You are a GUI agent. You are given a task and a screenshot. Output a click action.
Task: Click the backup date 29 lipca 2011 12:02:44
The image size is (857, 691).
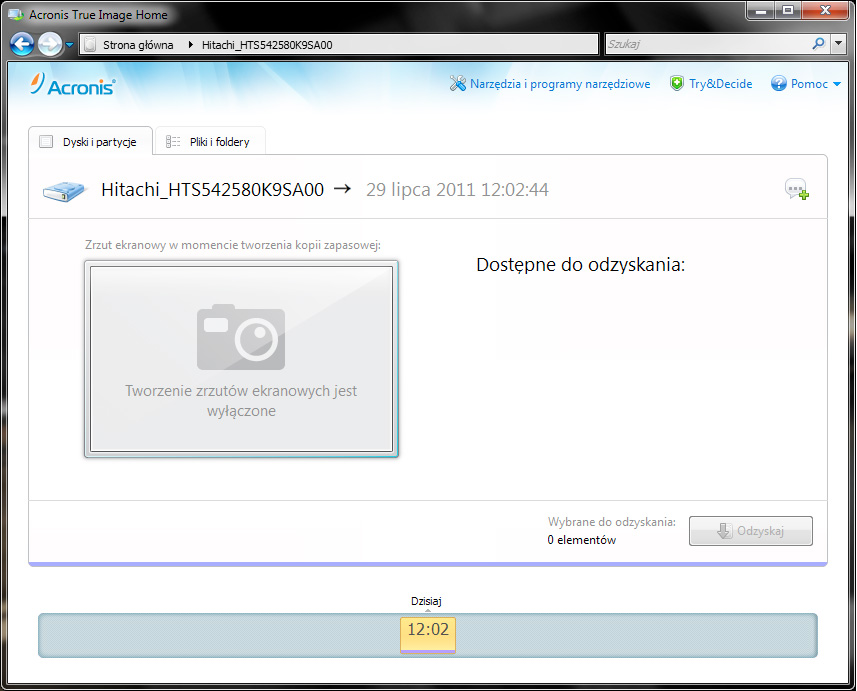tap(457, 190)
